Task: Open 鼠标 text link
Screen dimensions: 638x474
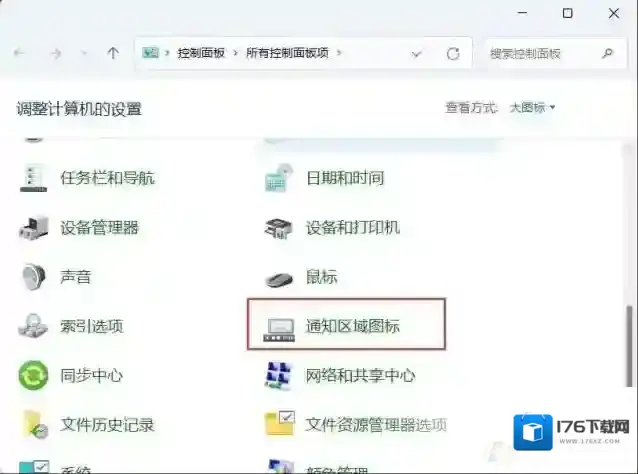Action: click(321, 277)
